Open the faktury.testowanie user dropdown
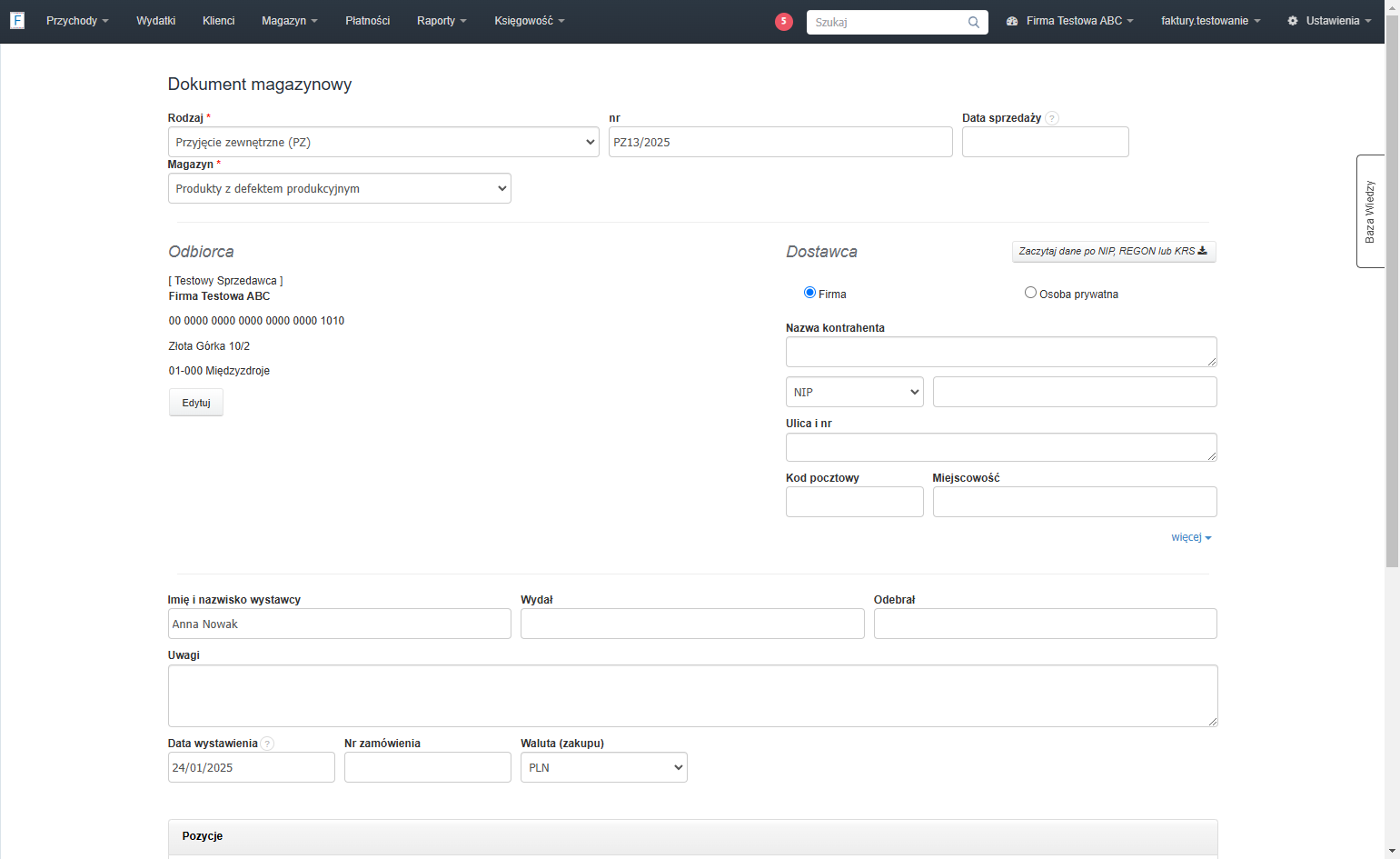Viewport: 1400px width, 859px height. [x=1210, y=21]
